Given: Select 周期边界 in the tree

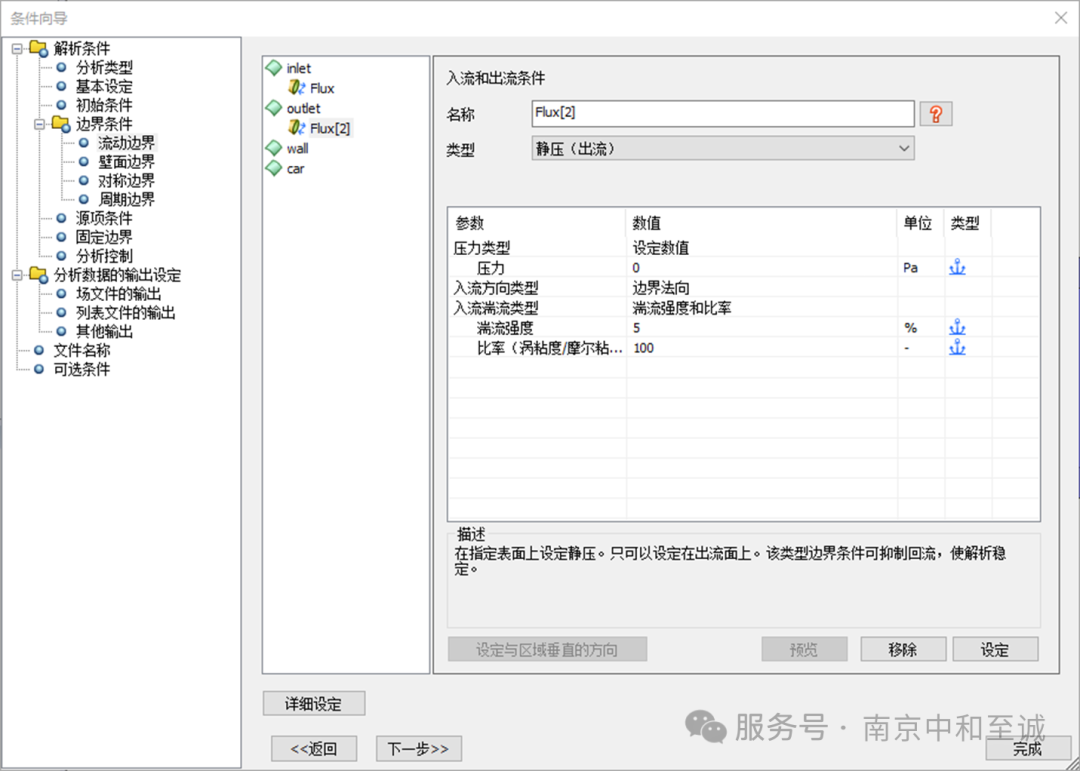Looking at the screenshot, I should click(127, 200).
